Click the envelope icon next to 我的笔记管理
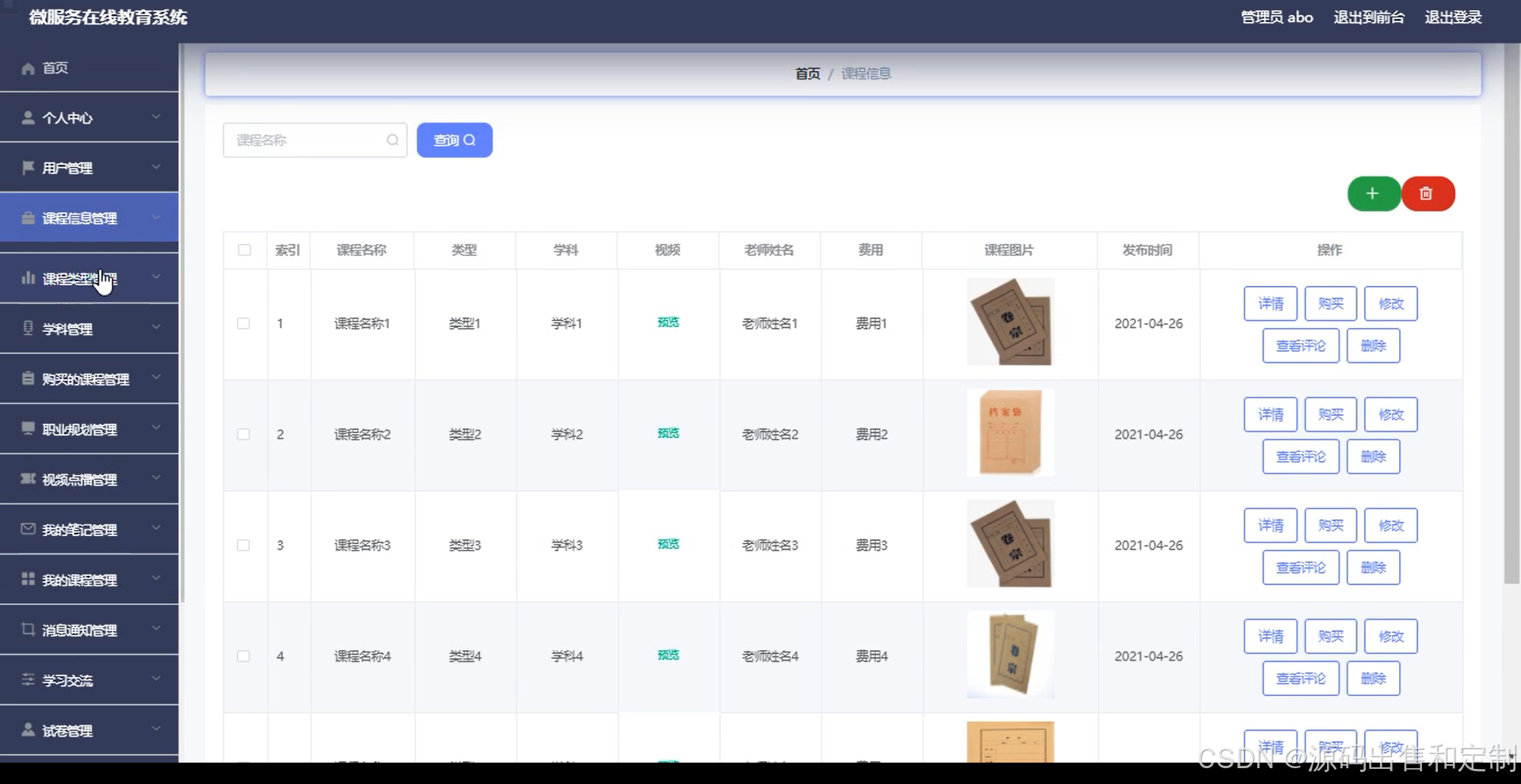 pyautogui.click(x=28, y=529)
